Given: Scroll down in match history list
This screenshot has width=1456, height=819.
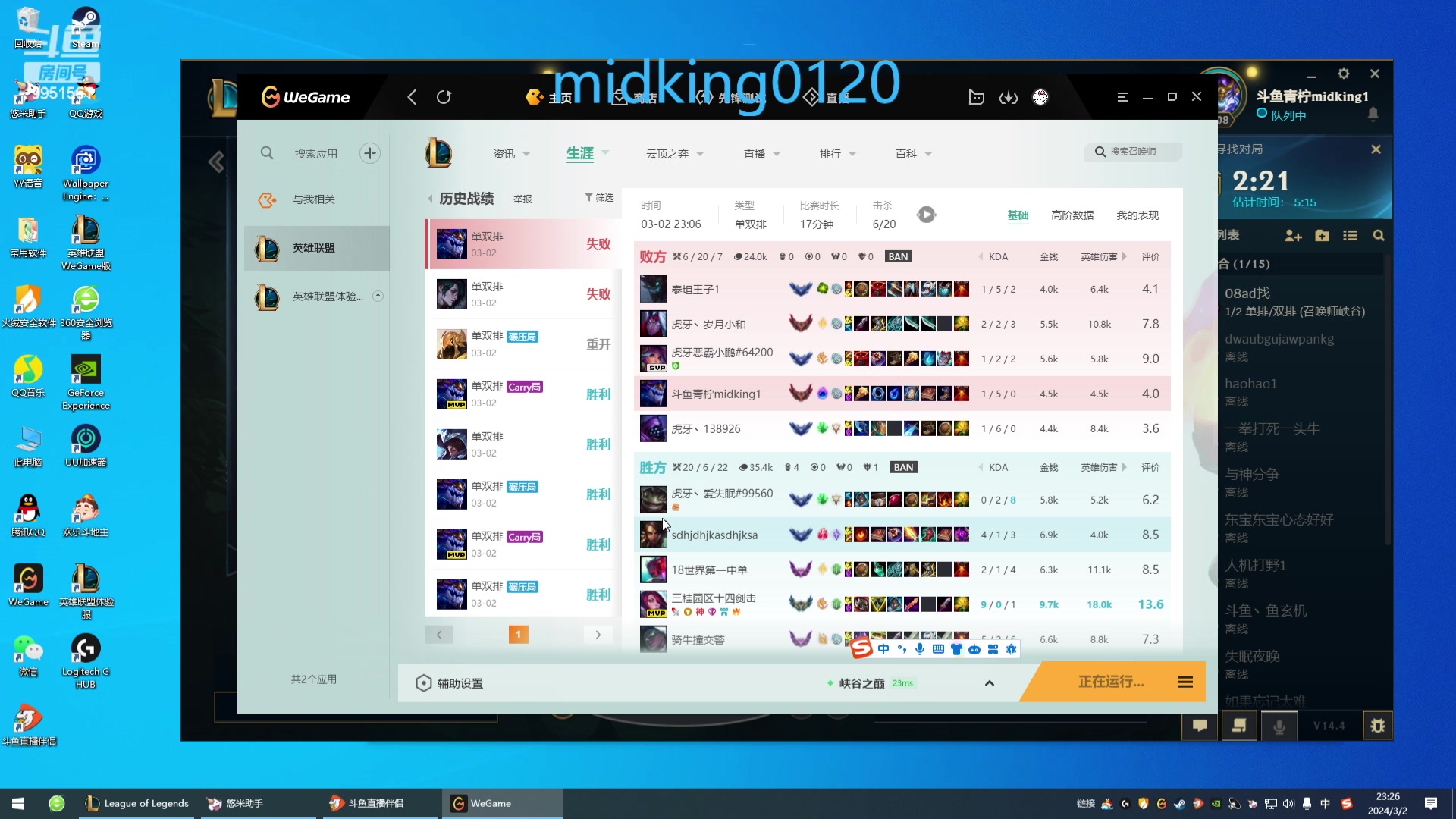Looking at the screenshot, I should coord(598,634).
